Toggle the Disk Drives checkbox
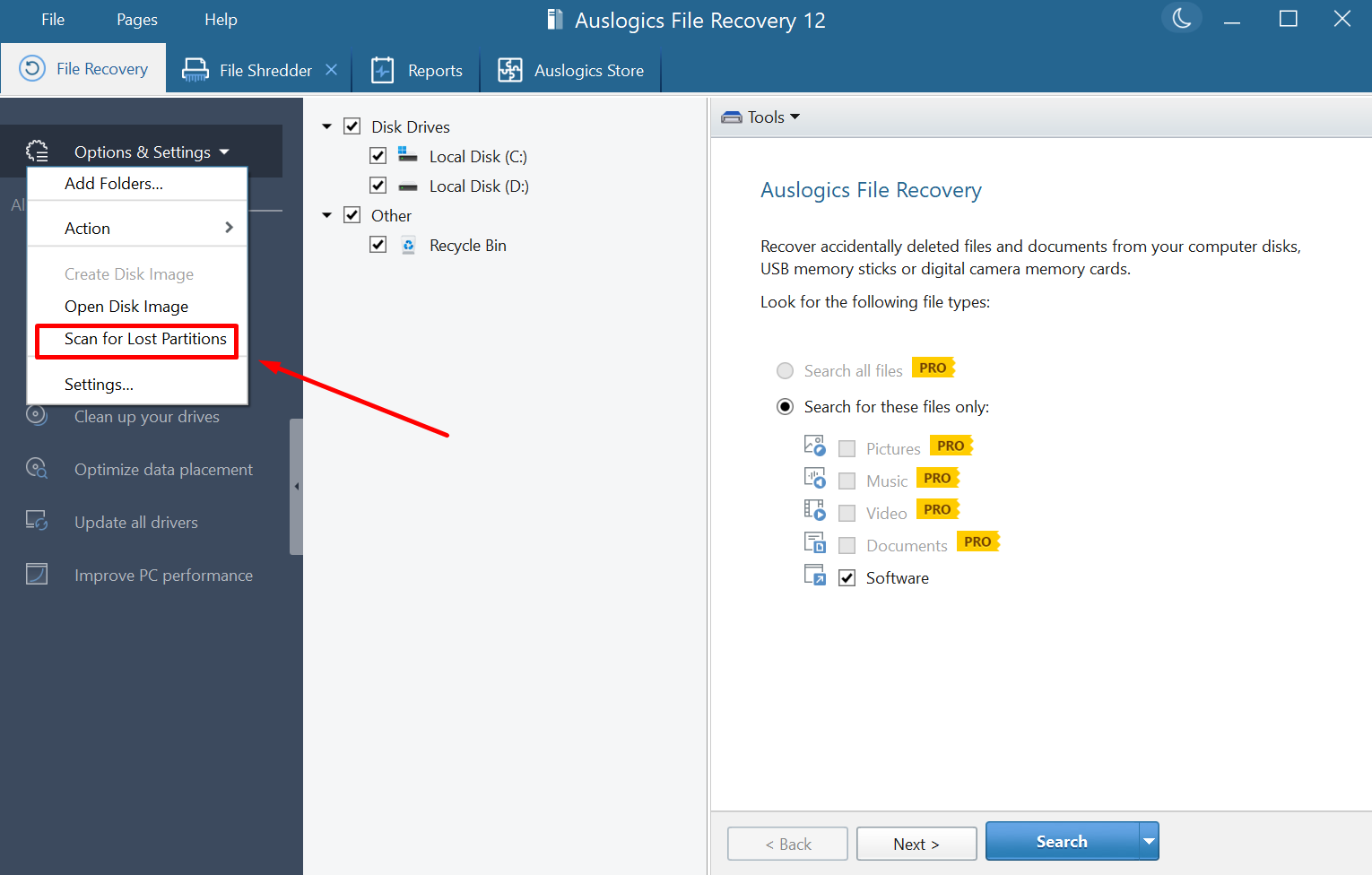1372x875 pixels. [x=352, y=126]
